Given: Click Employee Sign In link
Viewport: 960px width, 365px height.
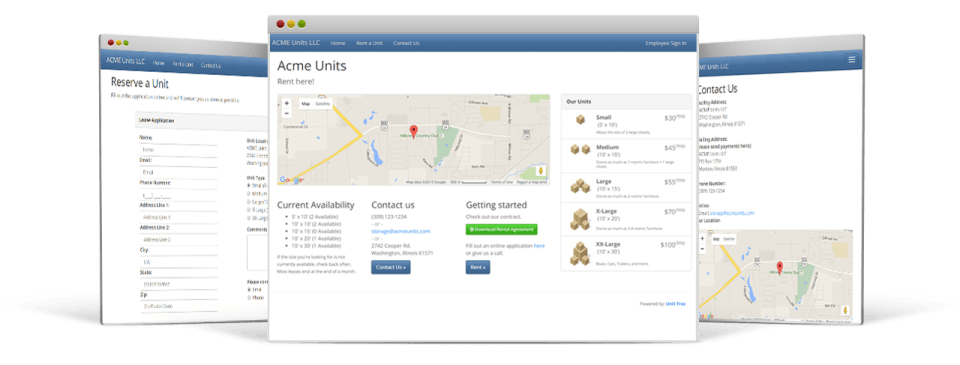Looking at the screenshot, I should (x=666, y=43).
